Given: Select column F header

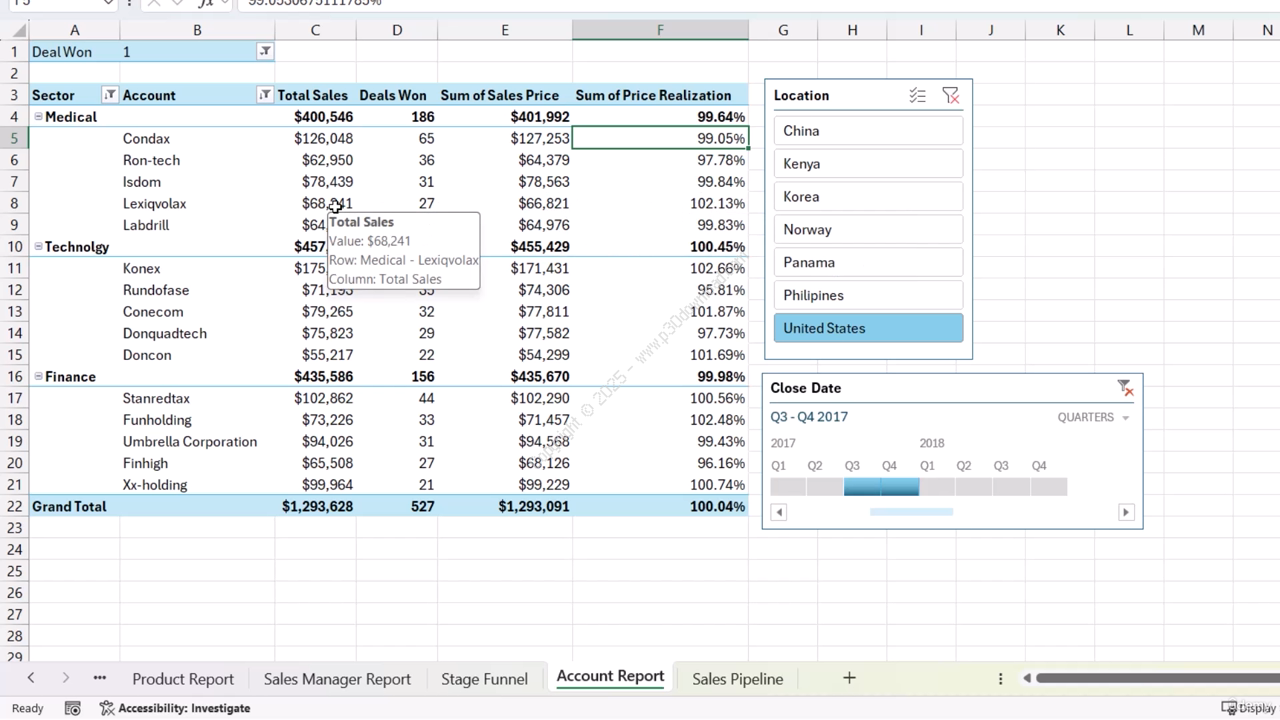Looking at the screenshot, I should pyautogui.click(x=660, y=31).
